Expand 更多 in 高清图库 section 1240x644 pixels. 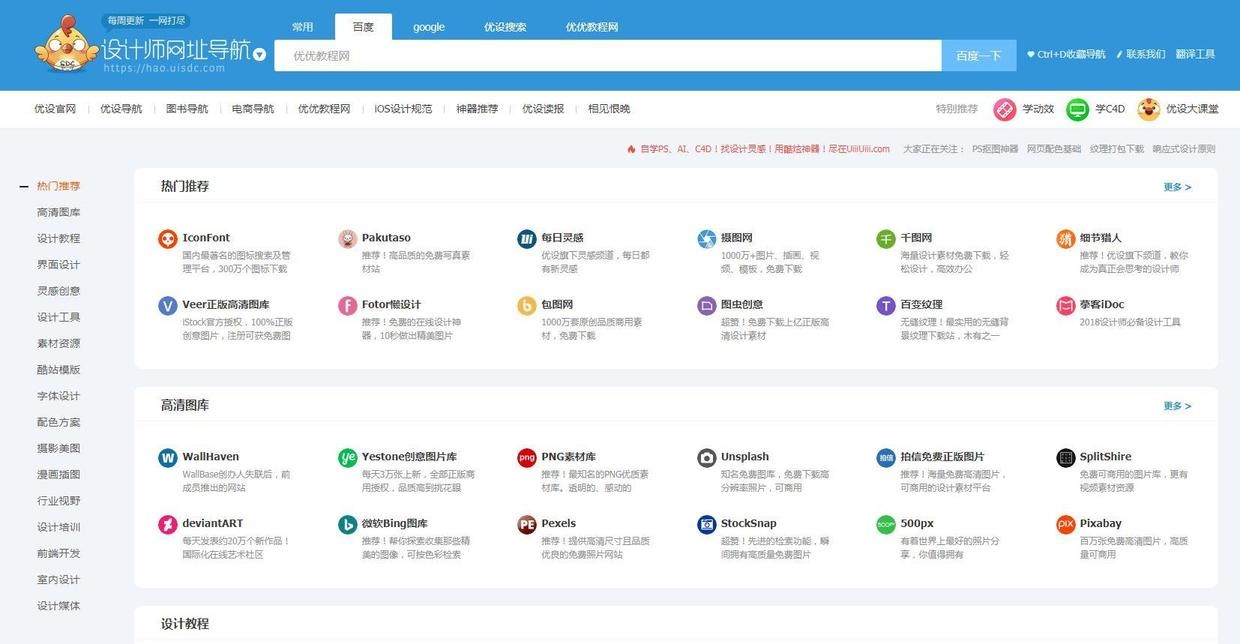coord(1177,406)
